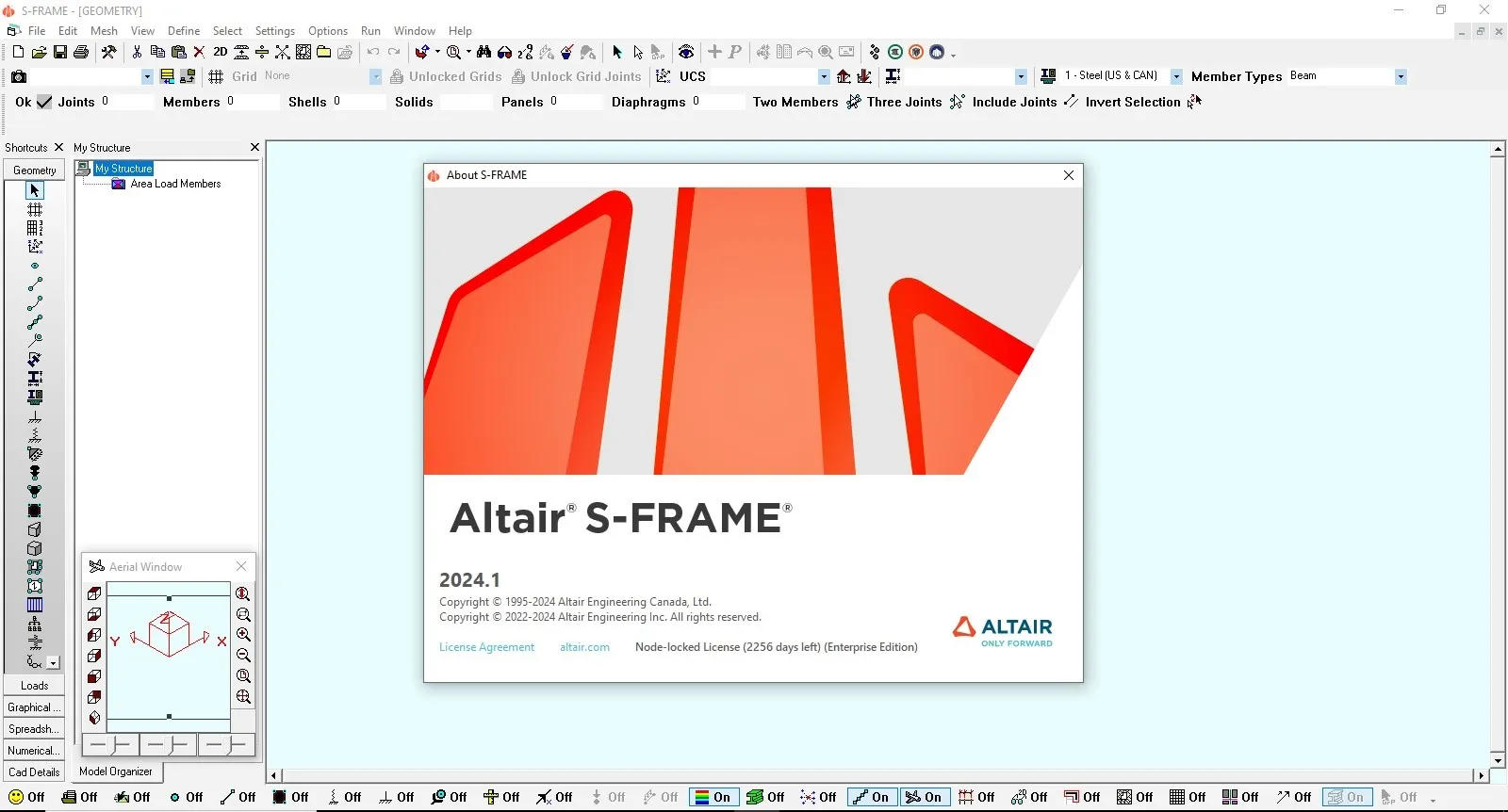Screen dimensions: 1508x812
Task: Click the Geometry shortcut button
Action: [34, 171]
